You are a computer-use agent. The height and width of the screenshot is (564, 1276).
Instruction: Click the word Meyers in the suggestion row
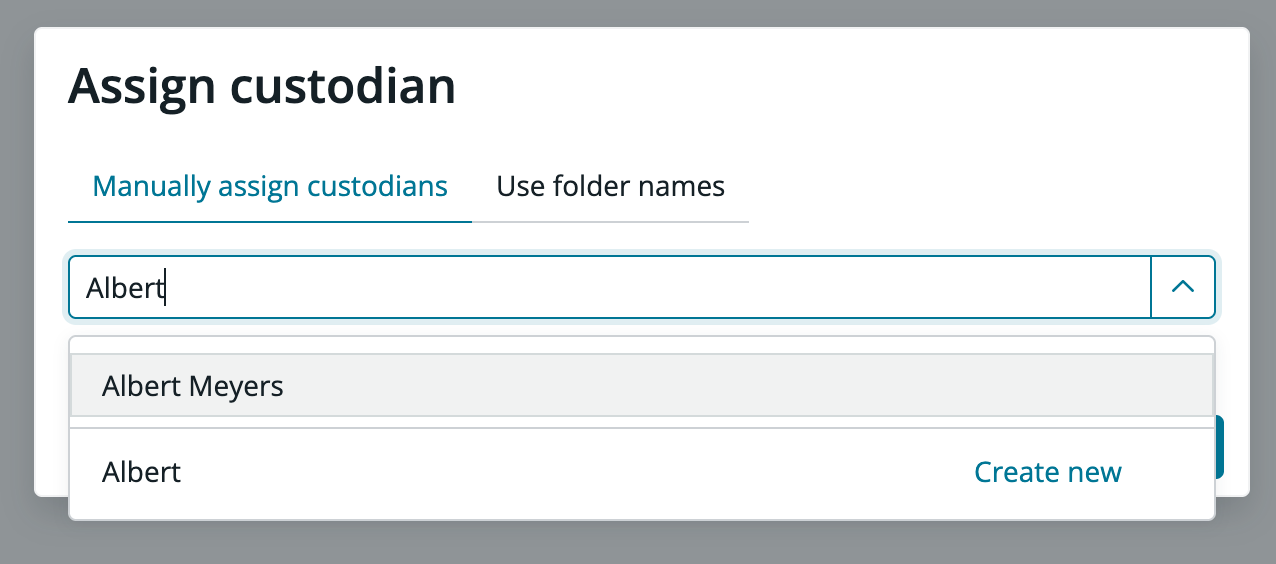[239, 386]
